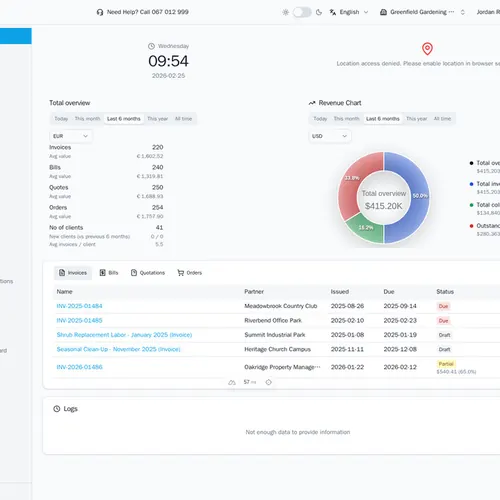
Task: Open the USD currency dropdown
Action: [330, 136]
